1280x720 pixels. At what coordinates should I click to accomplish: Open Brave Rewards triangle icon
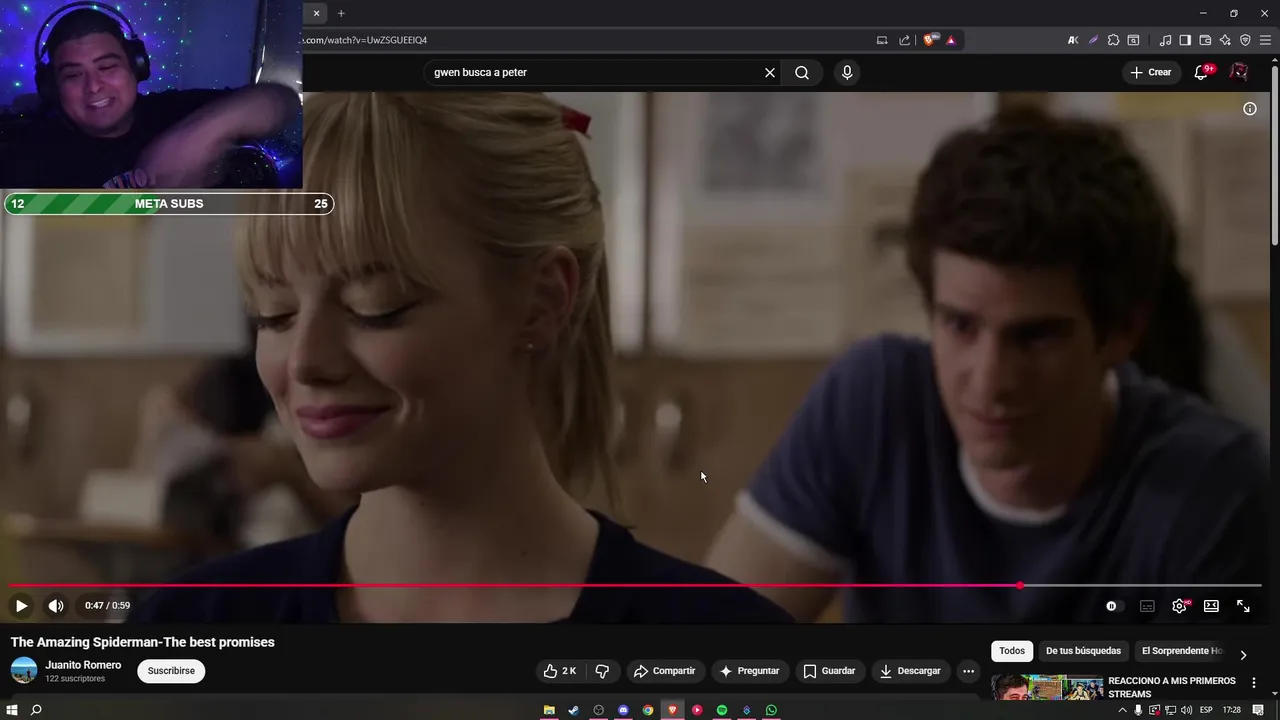point(950,40)
